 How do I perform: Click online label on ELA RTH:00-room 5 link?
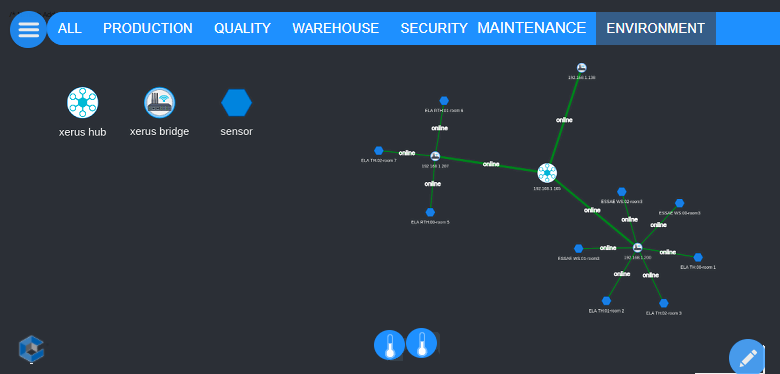[433, 184]
